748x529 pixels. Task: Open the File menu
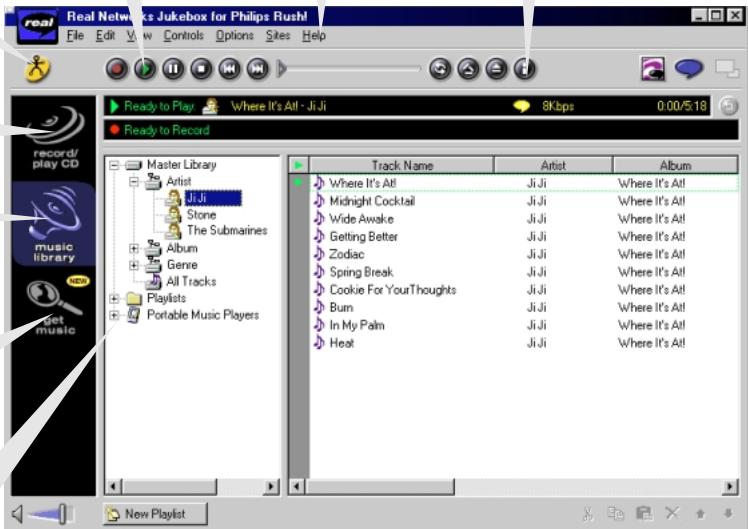point(75,36)
